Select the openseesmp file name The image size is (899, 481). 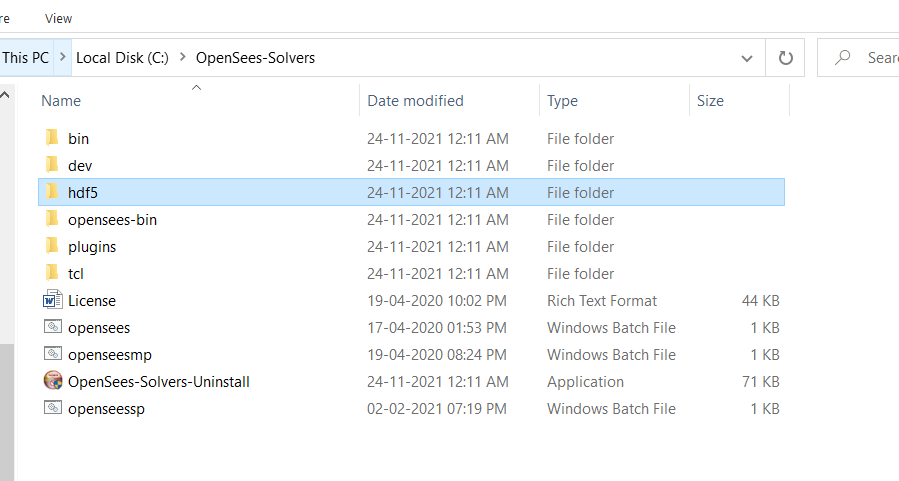coord(110,354)
